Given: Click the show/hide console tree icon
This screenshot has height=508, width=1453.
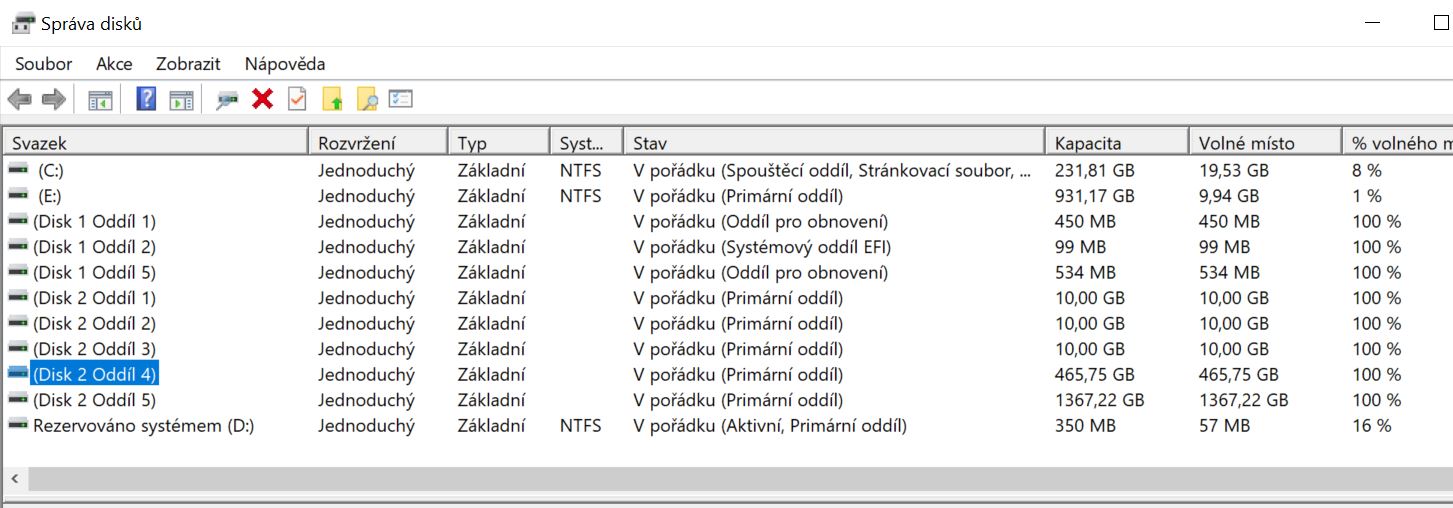Looking at the screenshot, I should (x=100, y=99).
